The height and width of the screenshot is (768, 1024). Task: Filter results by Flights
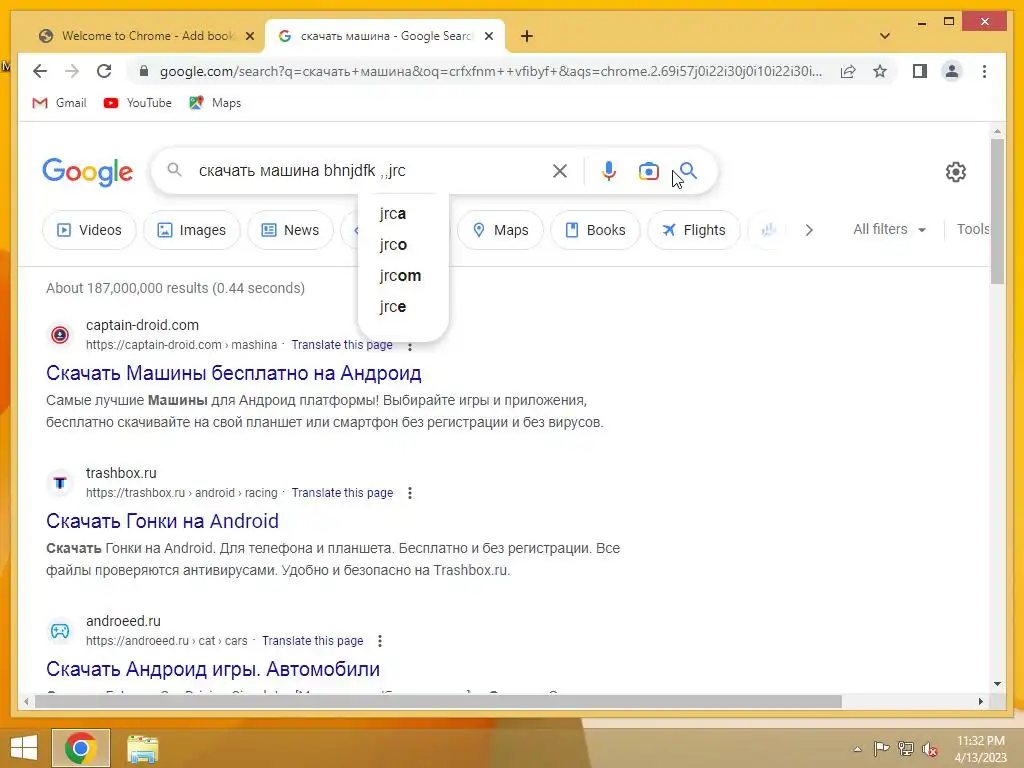[694, 230]
